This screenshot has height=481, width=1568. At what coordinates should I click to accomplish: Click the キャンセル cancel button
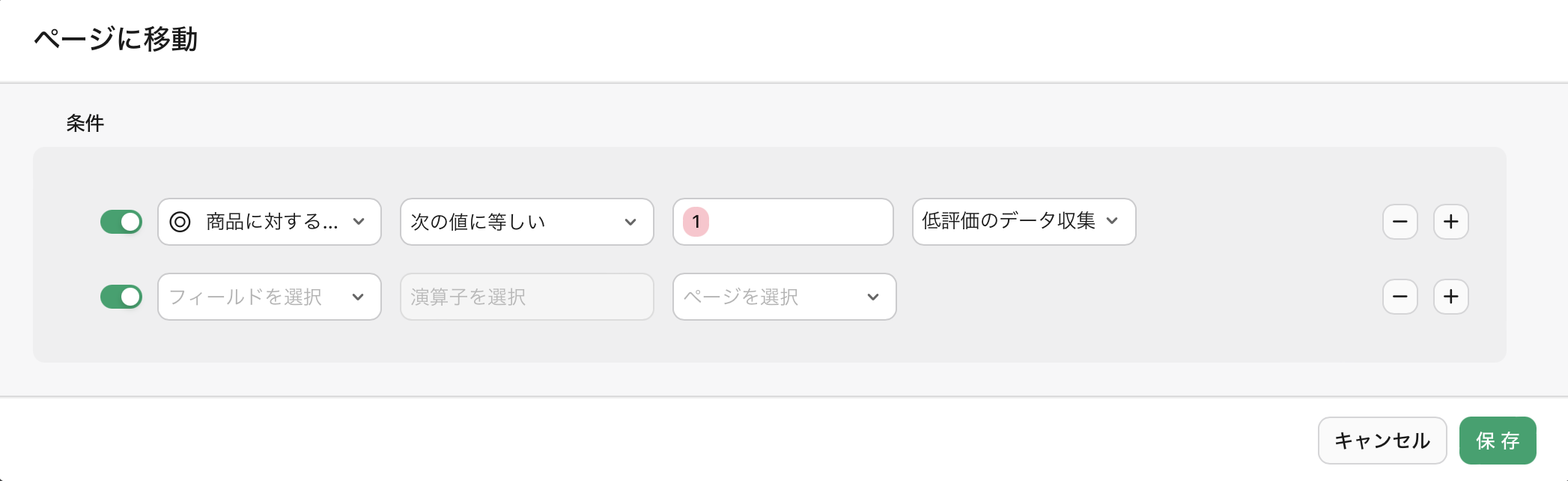pos(1382,441)
